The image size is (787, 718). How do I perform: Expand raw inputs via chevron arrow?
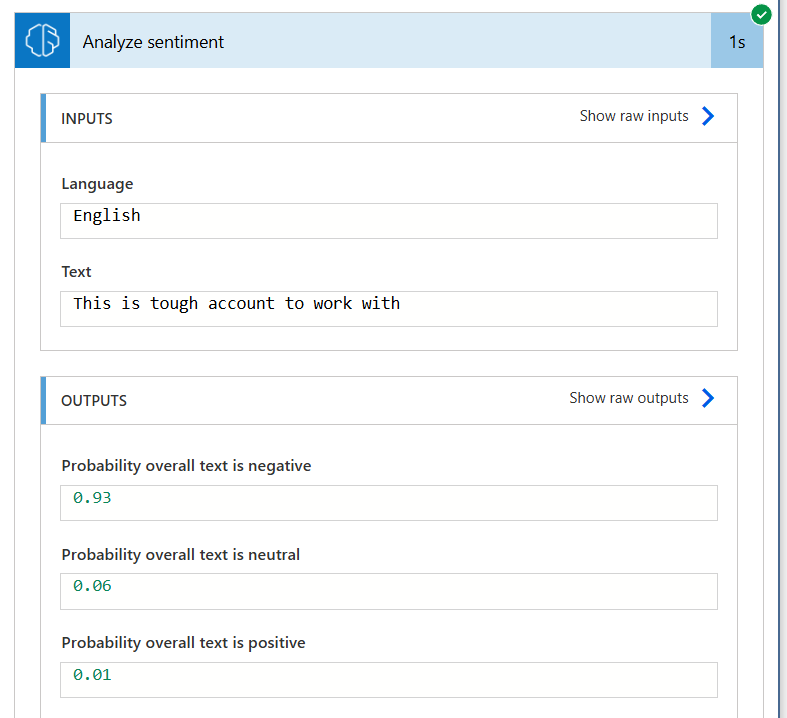pos(708,116)
